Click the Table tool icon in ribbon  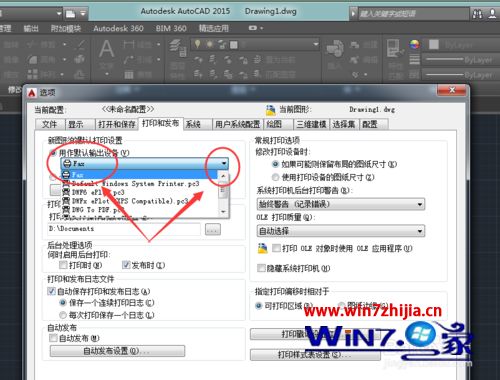pyautogui.click(x=129, y=75)
